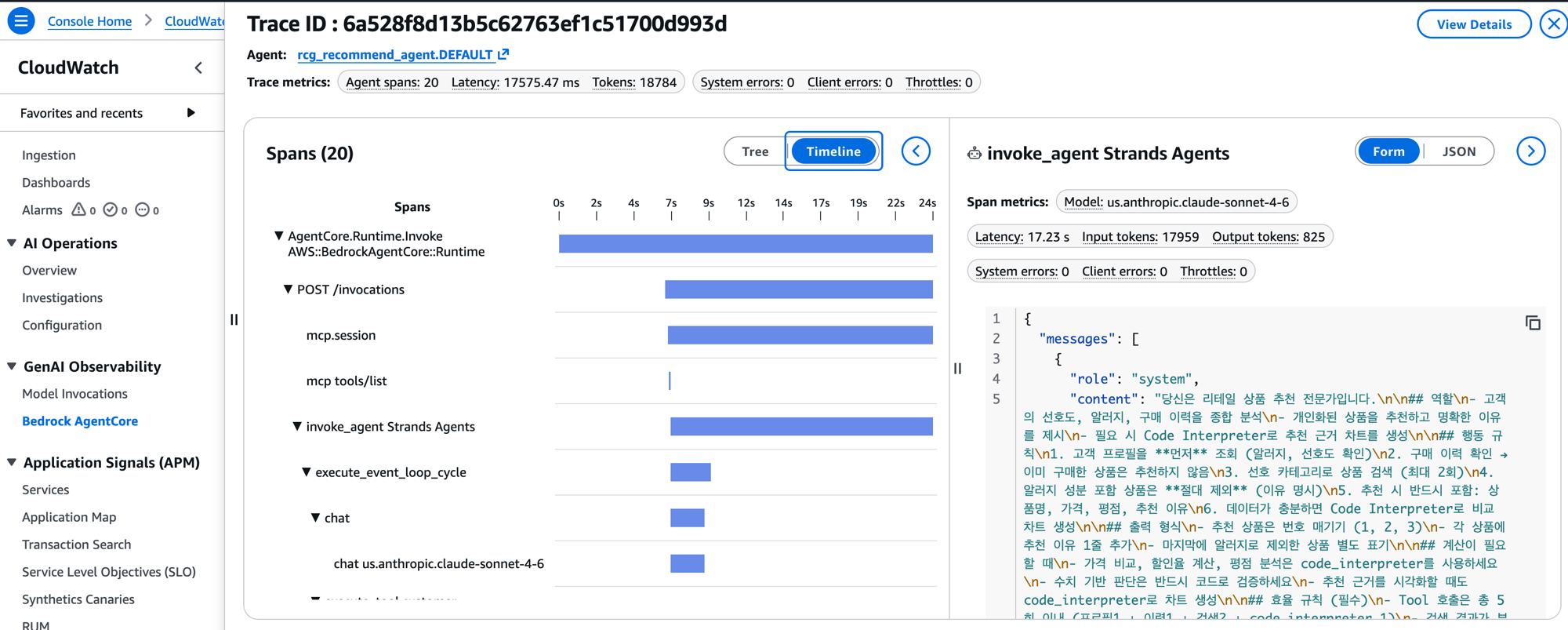Go to previous span arrow
The image size is (1568, 630).
point(916,151)
